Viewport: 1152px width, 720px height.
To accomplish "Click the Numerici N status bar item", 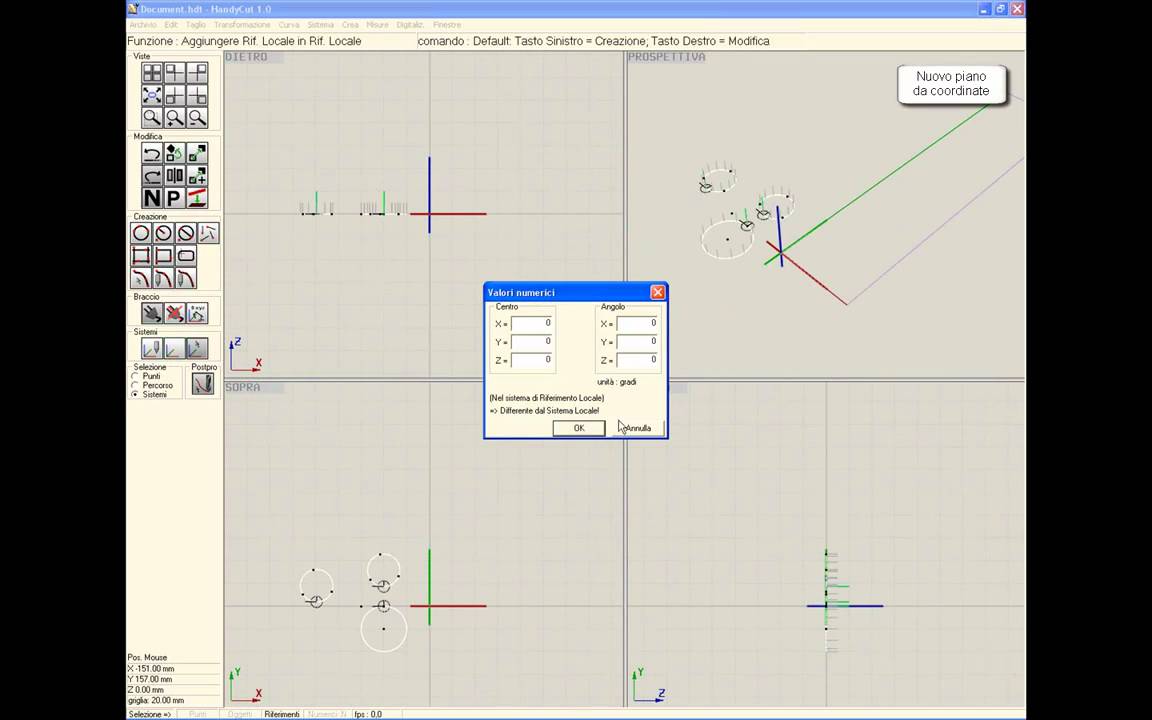I will 327,714.
